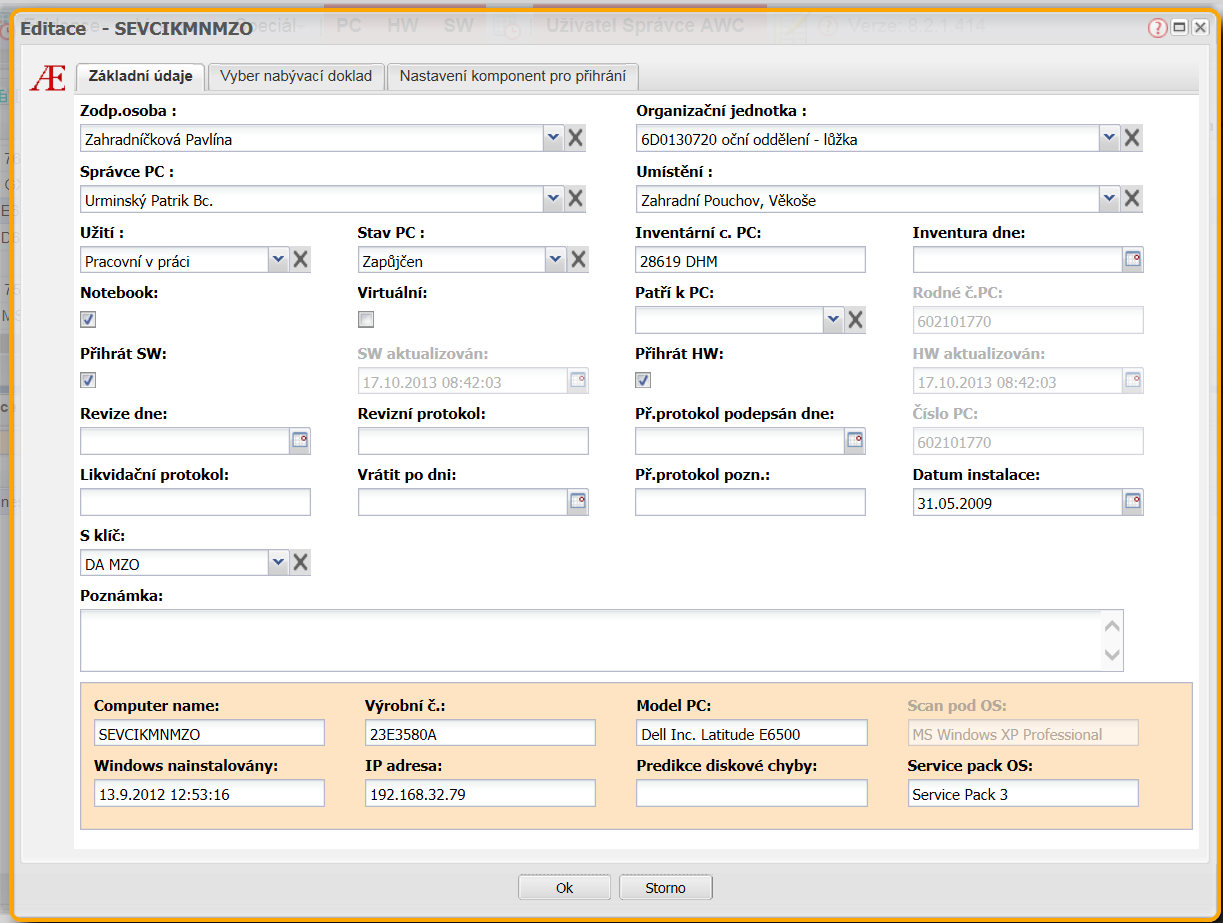Viewport: 1223px width, 923px height.
Task: Clear the Zodp.osoba field with X icon
Action: pos(576,139)
